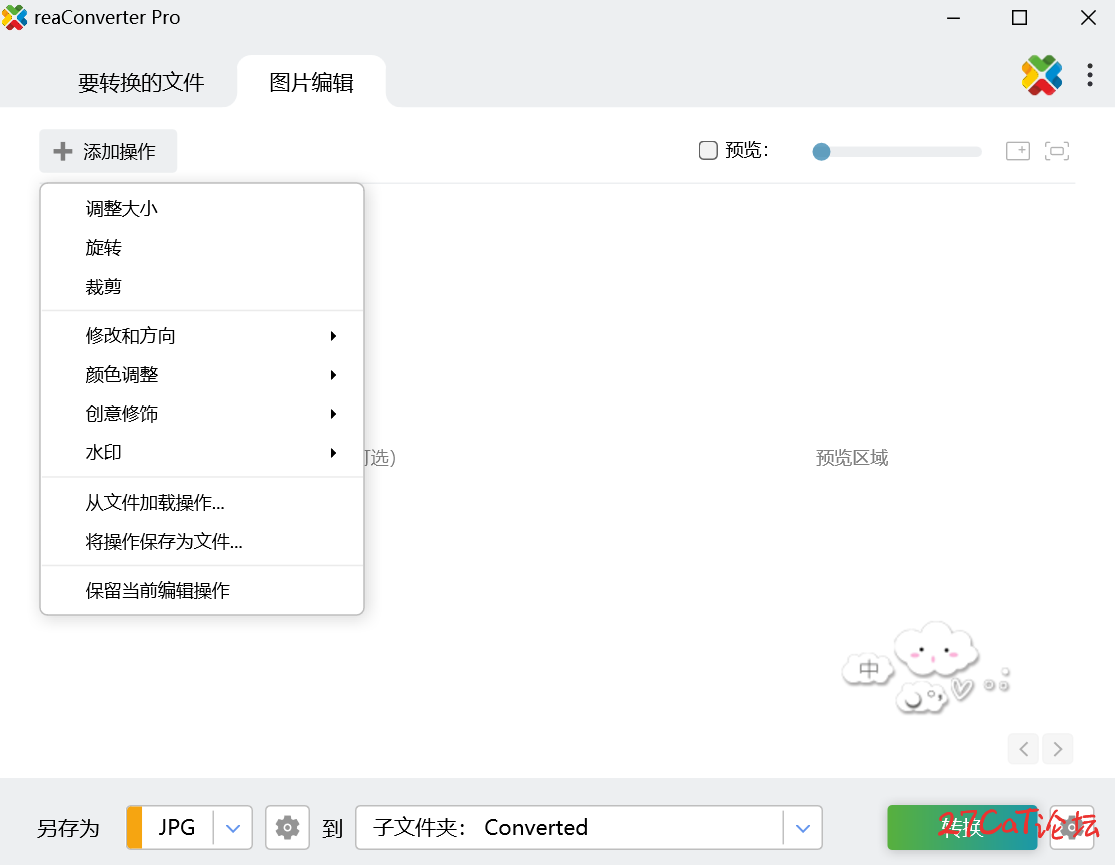Click the fit-to-window preview icon
Image resolution: width=1115 pixels, height=865 pixels.
(1057, 151)
